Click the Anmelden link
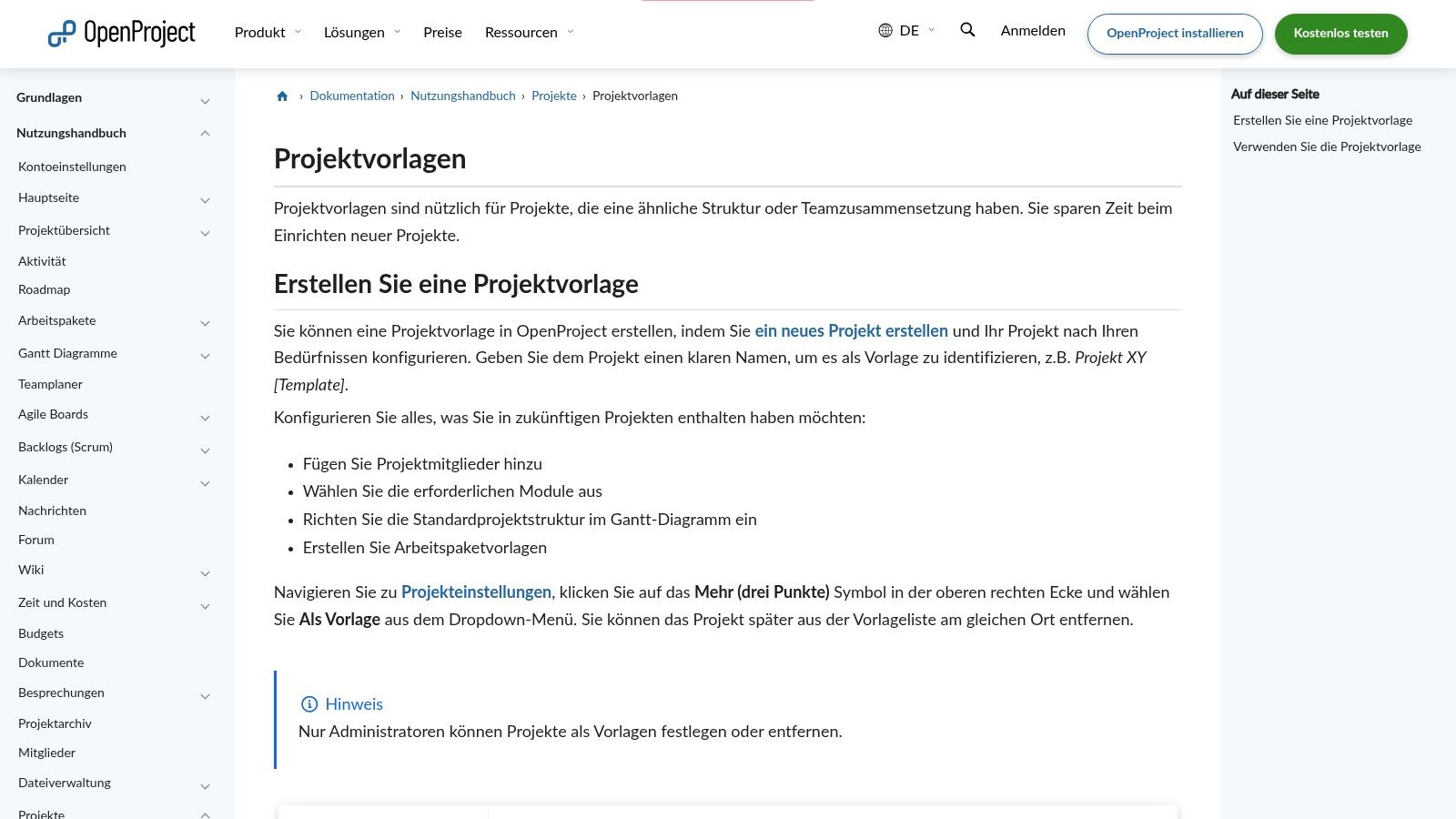 (1033, 30)
